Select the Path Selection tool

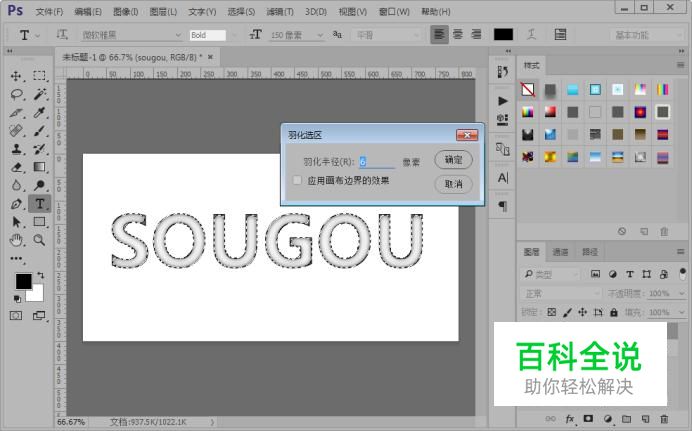click(x=16, y=222)
